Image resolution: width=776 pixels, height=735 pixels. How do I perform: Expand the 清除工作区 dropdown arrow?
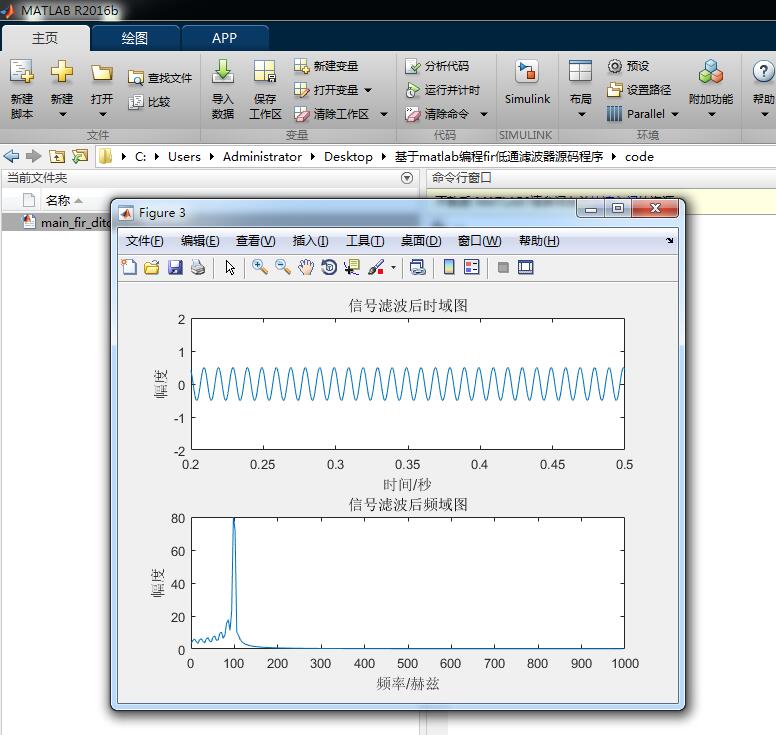click(x=384, y=114)
